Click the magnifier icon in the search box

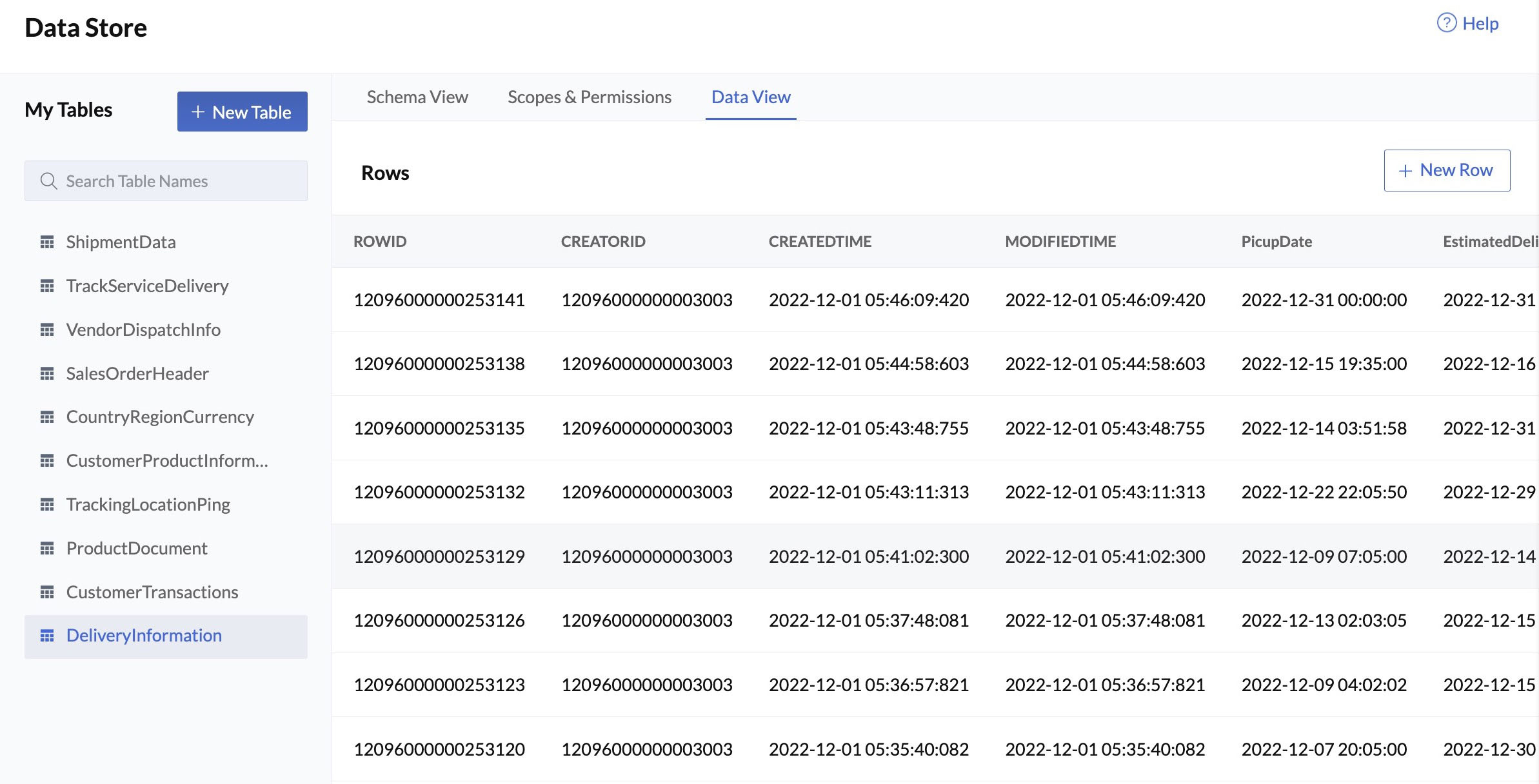(x=49, y=181)
